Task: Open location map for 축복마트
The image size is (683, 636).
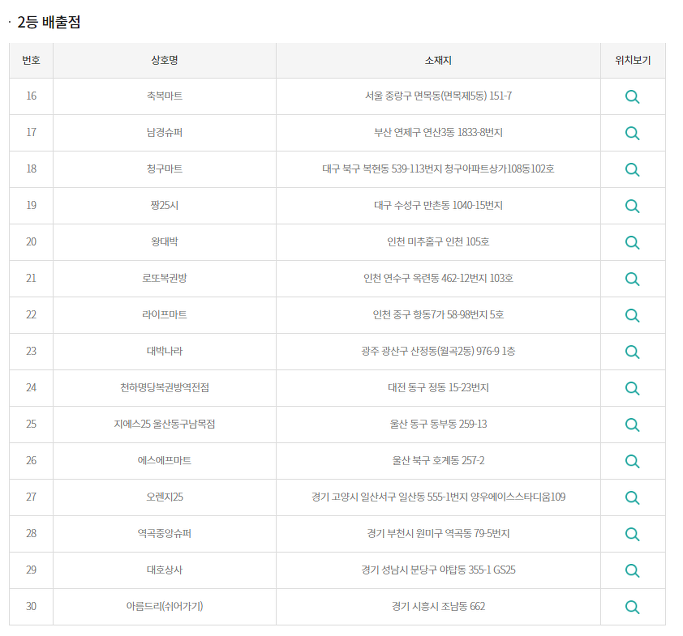Action: click(632, 97)
